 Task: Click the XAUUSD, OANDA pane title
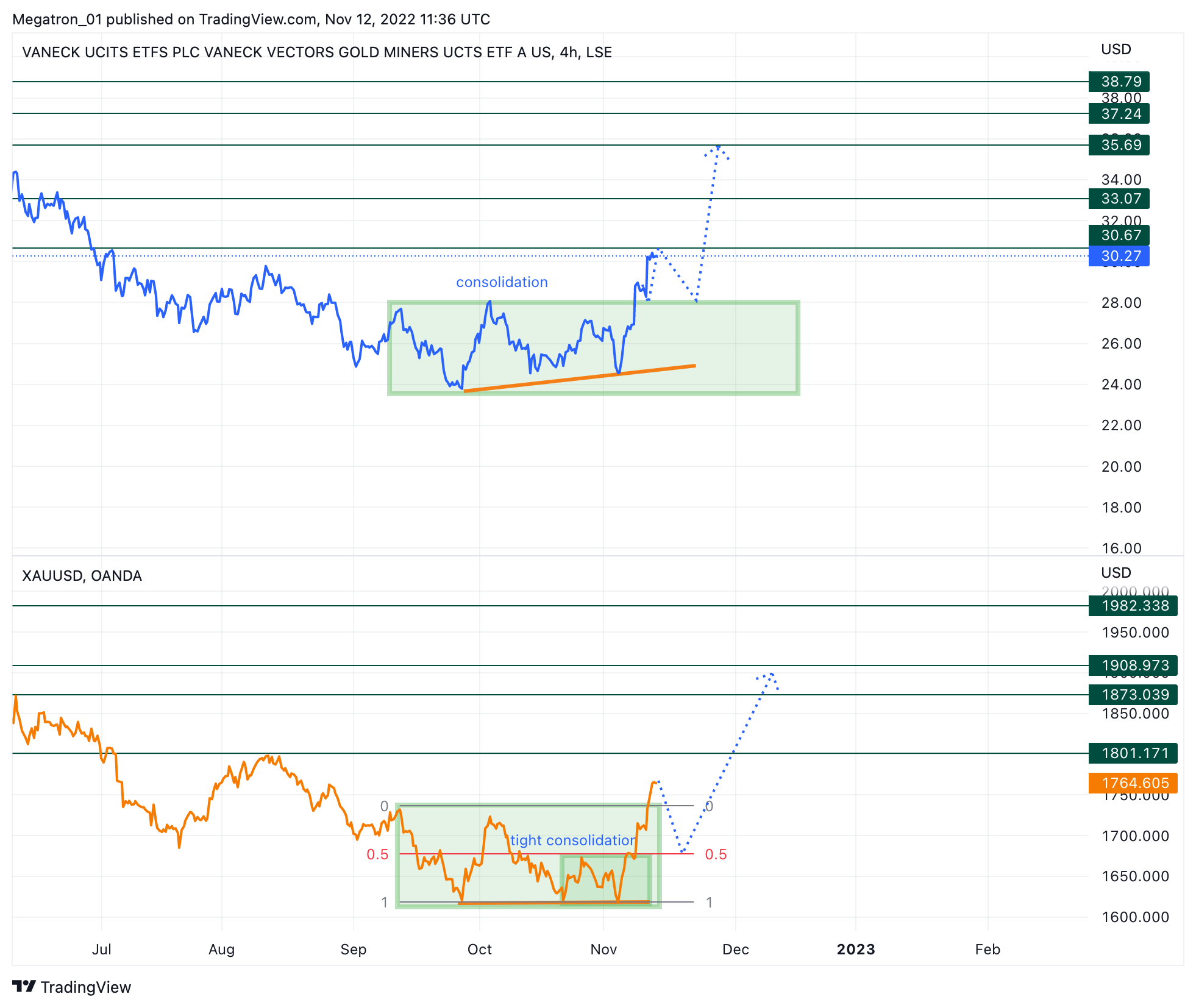tap(82, 576)
